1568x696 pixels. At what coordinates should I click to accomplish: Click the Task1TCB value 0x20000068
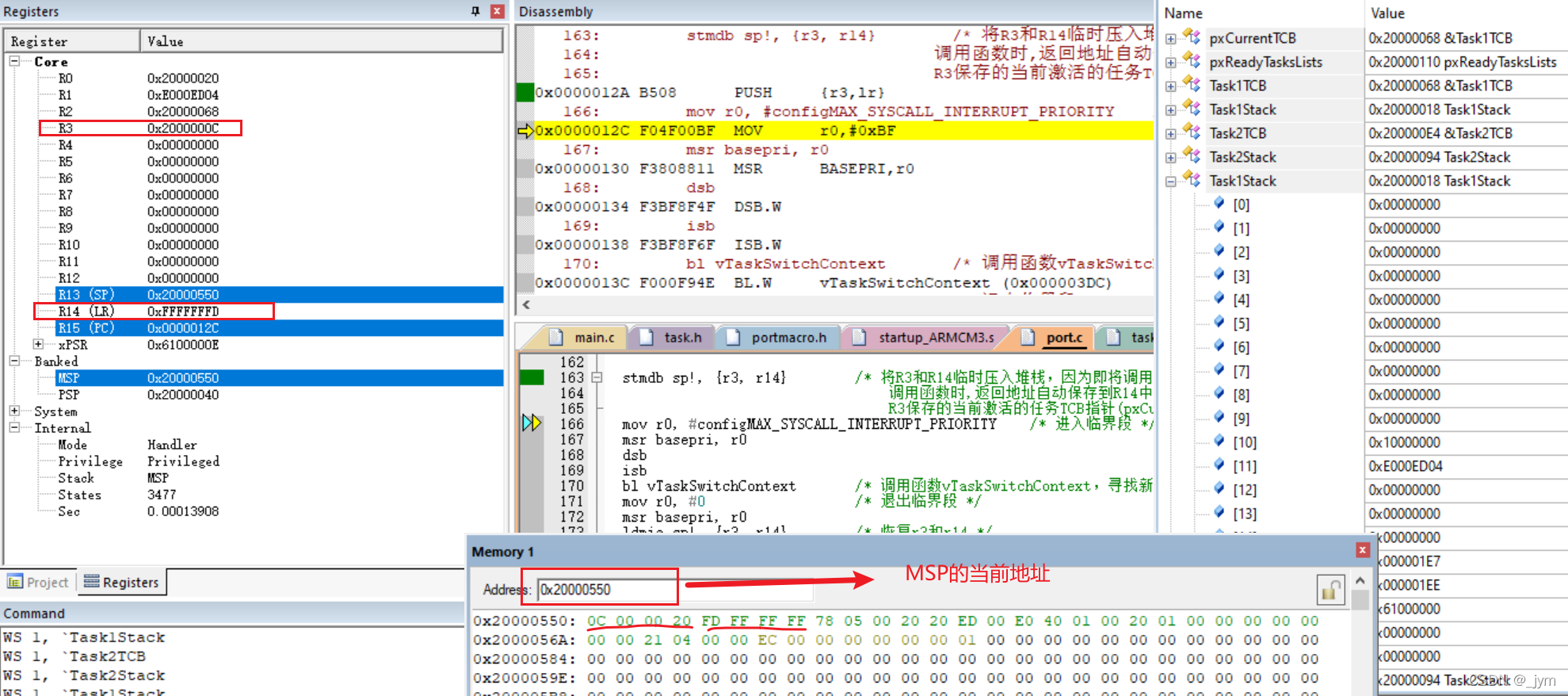1440,86
